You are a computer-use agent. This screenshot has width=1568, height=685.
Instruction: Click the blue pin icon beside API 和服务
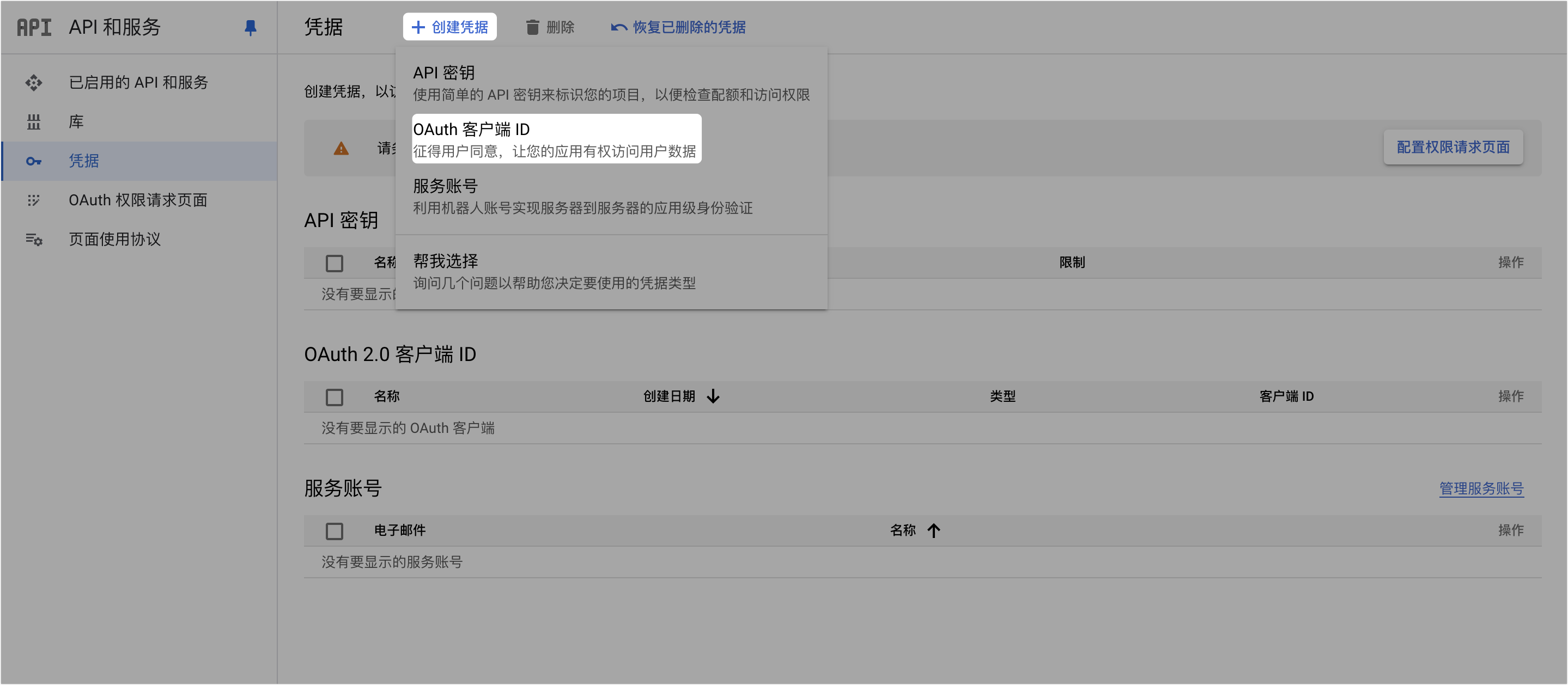(250, 27)
